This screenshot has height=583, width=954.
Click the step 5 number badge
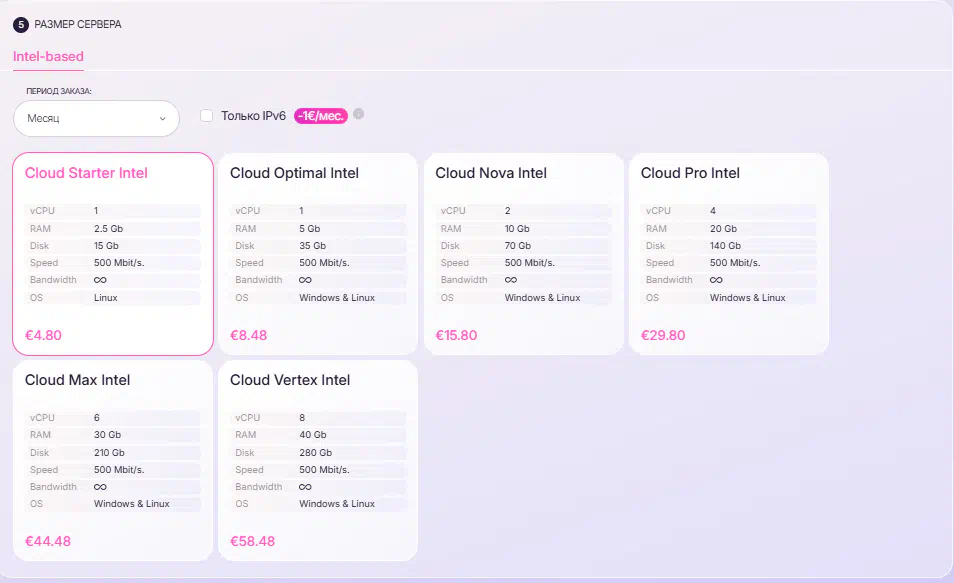(x=21, y=24)
